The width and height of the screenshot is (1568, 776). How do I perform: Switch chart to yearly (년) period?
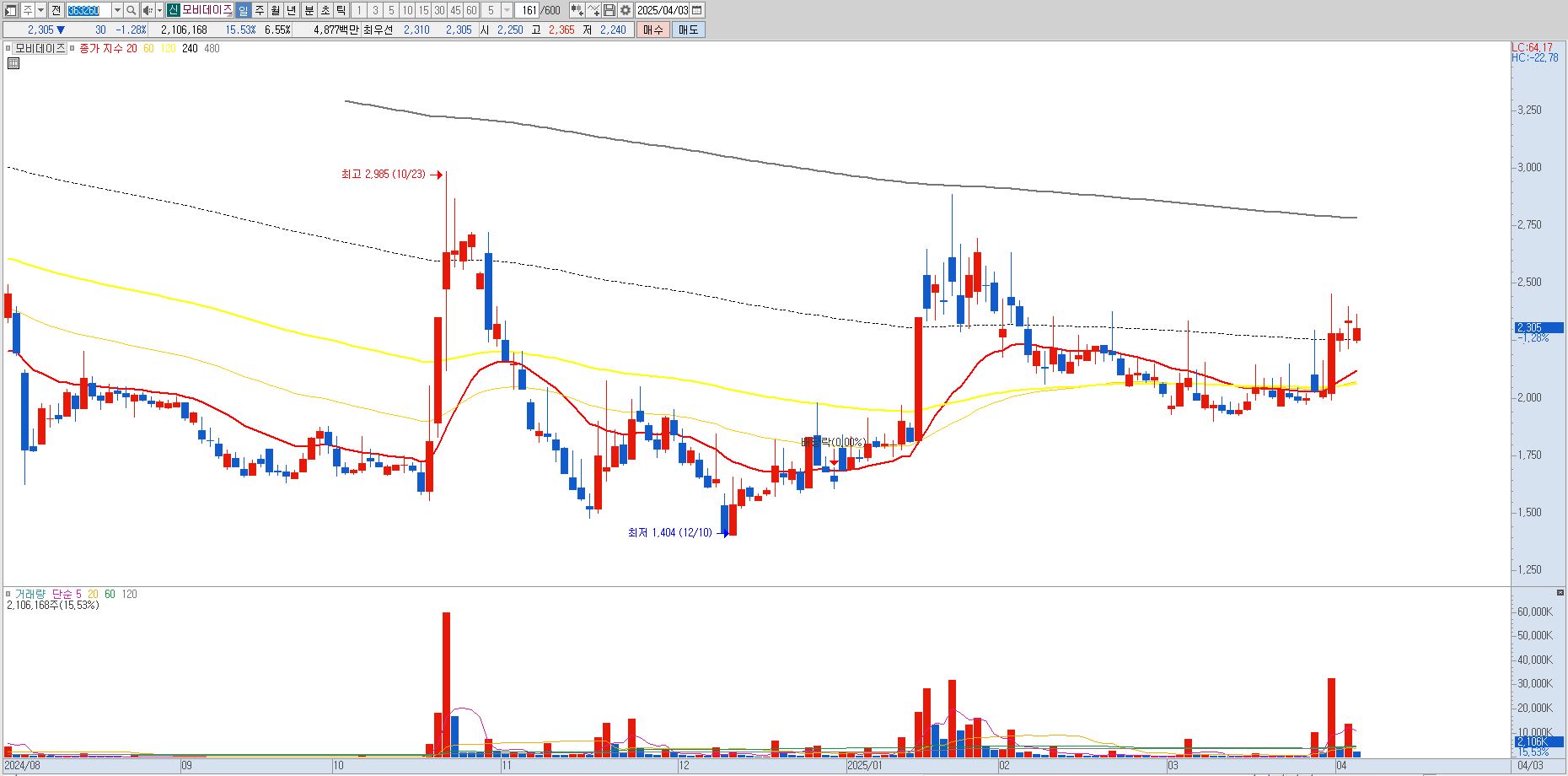(292, 10)
